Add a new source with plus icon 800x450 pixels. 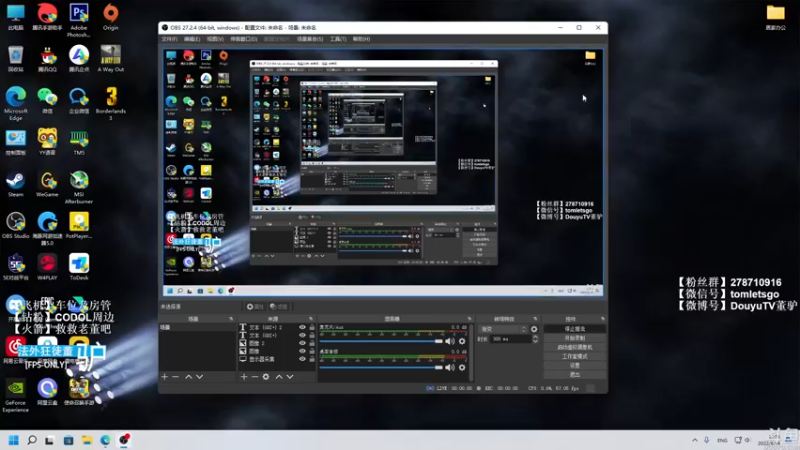pyautogui.click(x=244, y=377)
